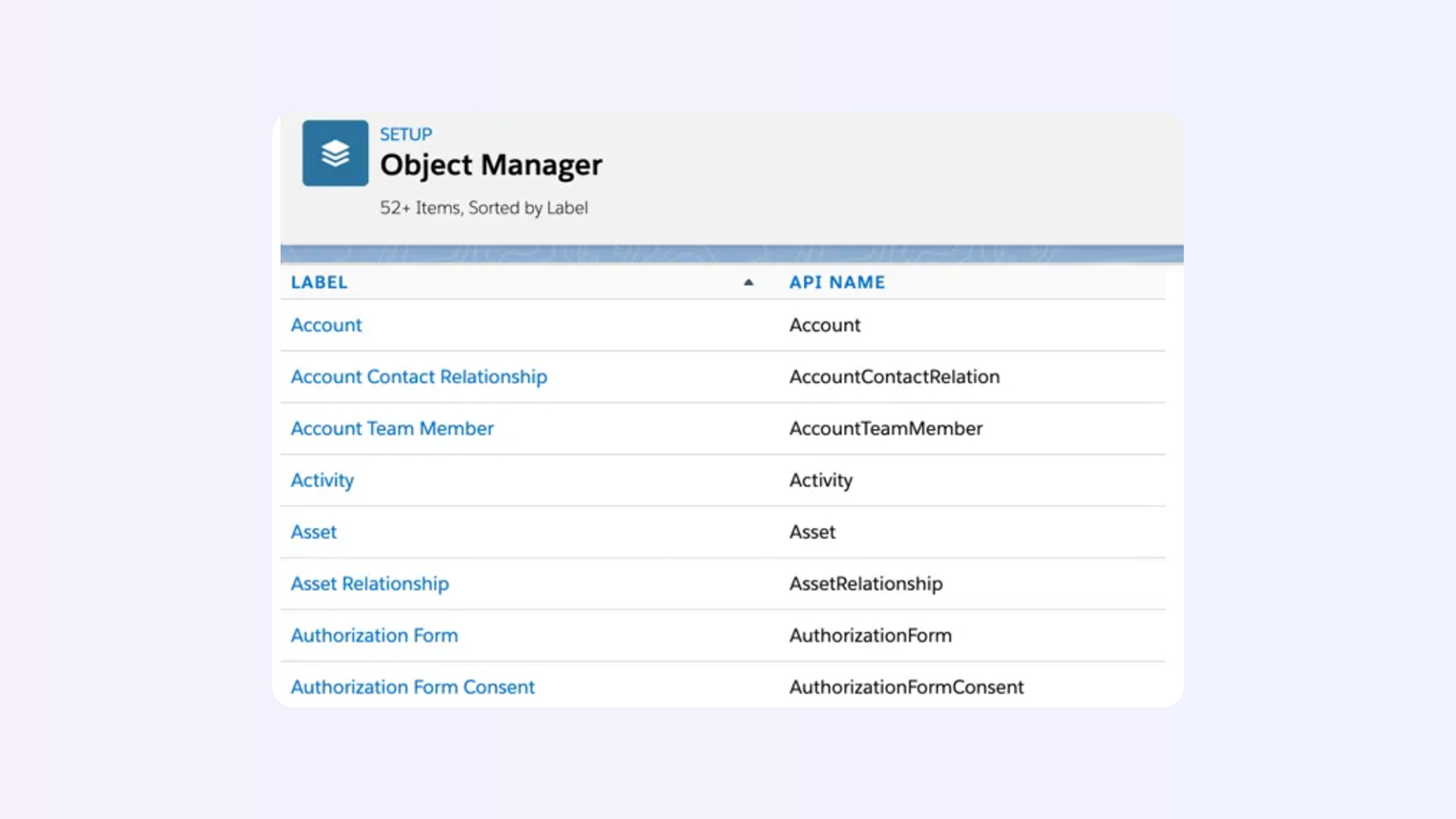
Task: Open Account Contact Relationship object
Action: point(419,377)
